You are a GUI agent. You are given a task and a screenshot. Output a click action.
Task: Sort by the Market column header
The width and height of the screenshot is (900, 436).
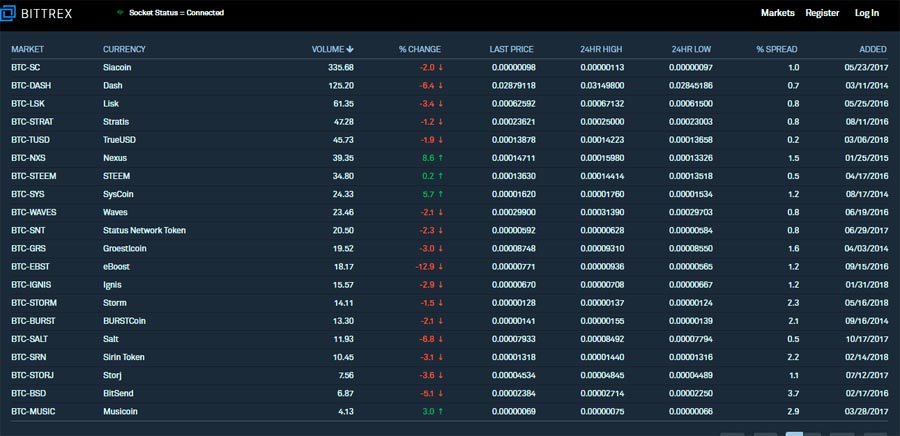pos(28,49)
